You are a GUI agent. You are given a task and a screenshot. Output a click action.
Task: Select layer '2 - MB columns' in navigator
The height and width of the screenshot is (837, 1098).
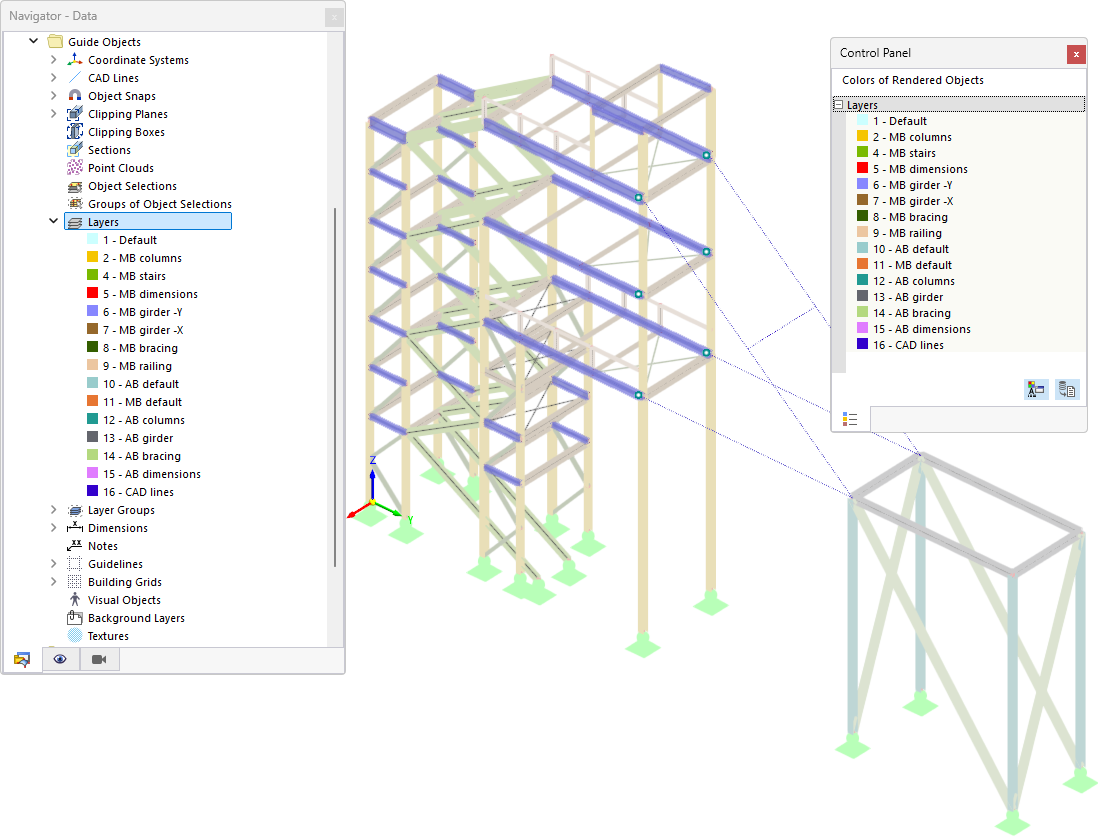(x=142, y=258)
